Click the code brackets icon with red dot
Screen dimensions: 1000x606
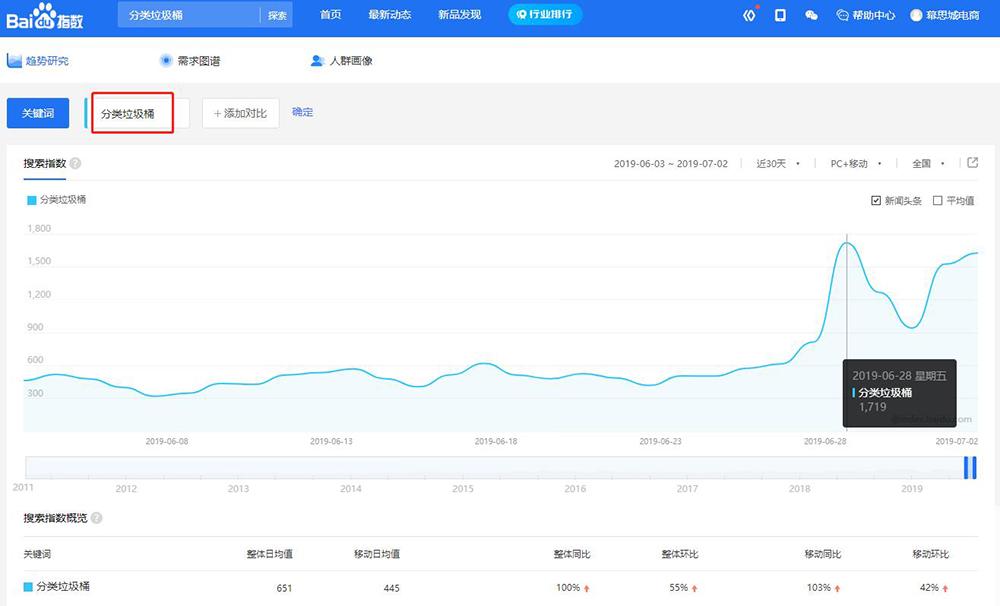pyautogui.click(x=750, y=15)
